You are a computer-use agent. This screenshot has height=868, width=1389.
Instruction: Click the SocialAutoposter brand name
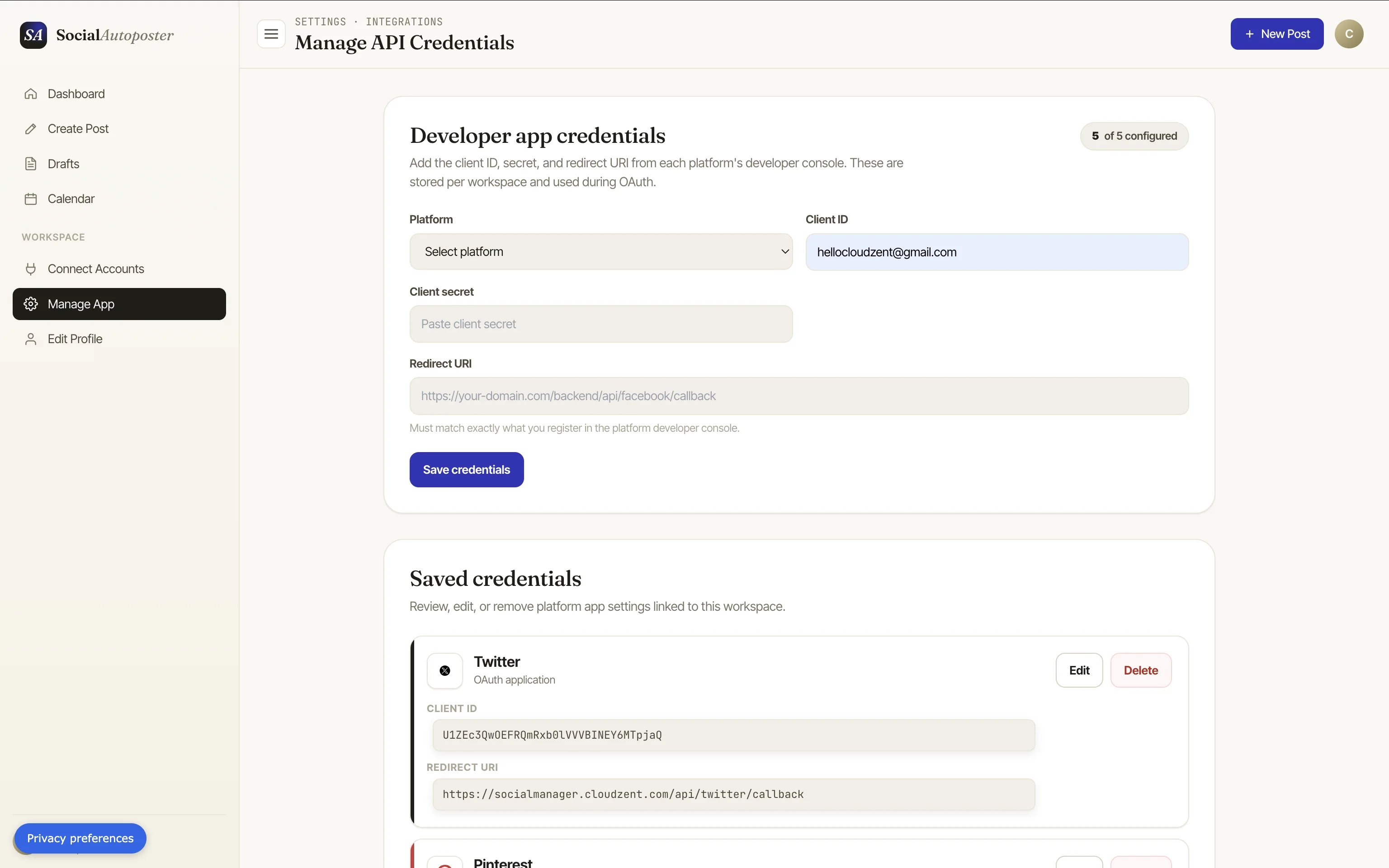click(x=115, y=35)
